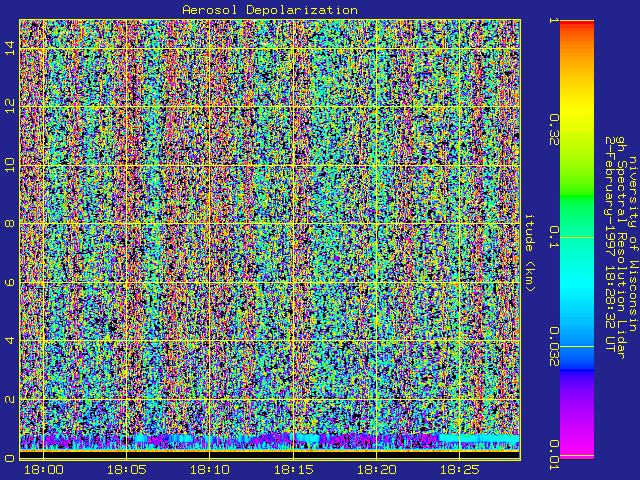
Task: Click the 18:00 time axis label
Action: (x=44, y=470)
